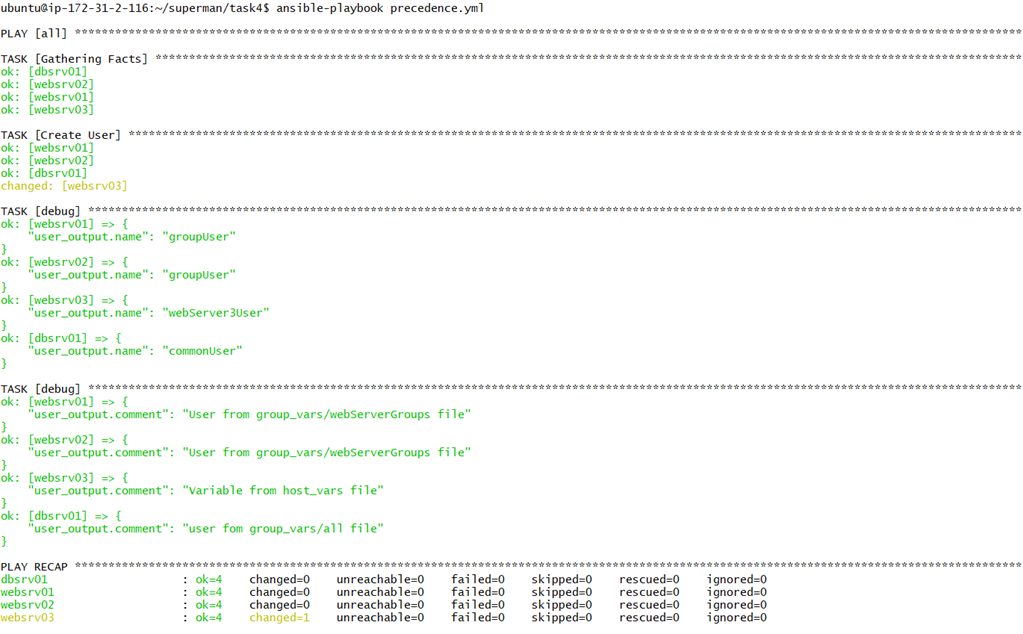Click the PLAY RECAP header line
This screenshot has width=1023, height=634.
pyautogui.click(x=32, y=566)
